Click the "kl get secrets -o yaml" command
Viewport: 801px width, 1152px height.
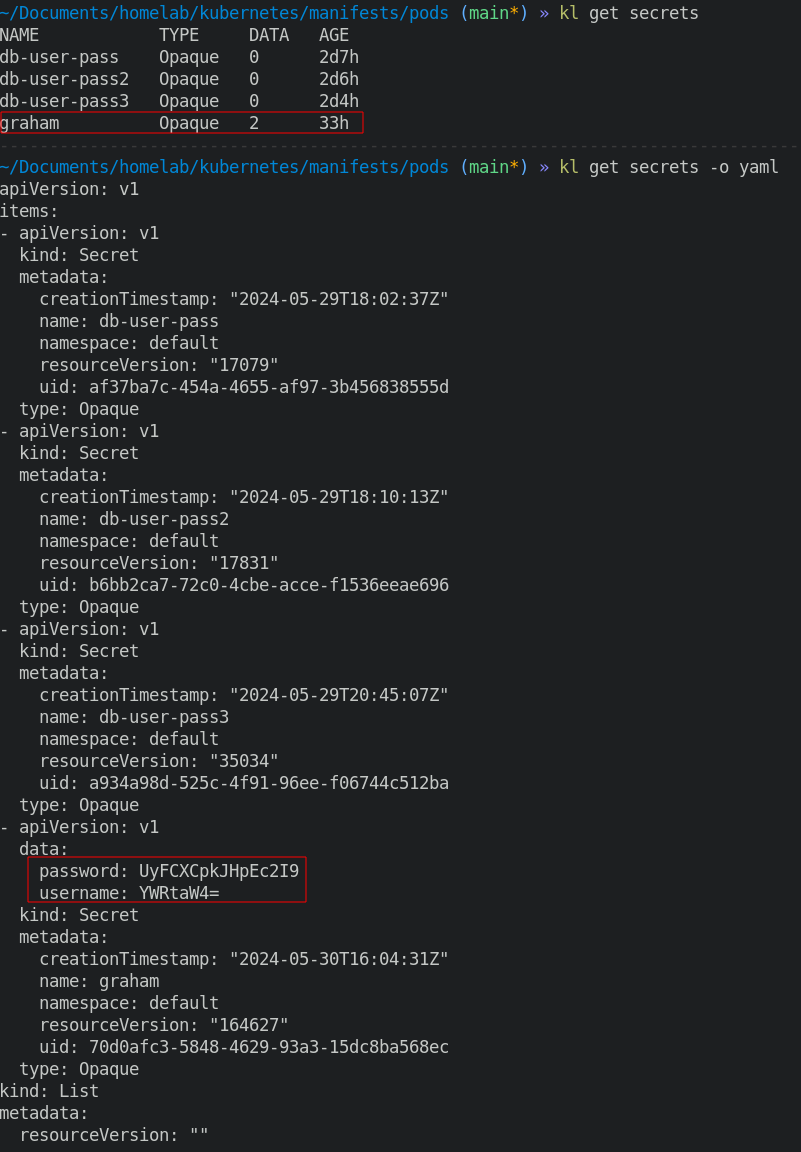668,167
